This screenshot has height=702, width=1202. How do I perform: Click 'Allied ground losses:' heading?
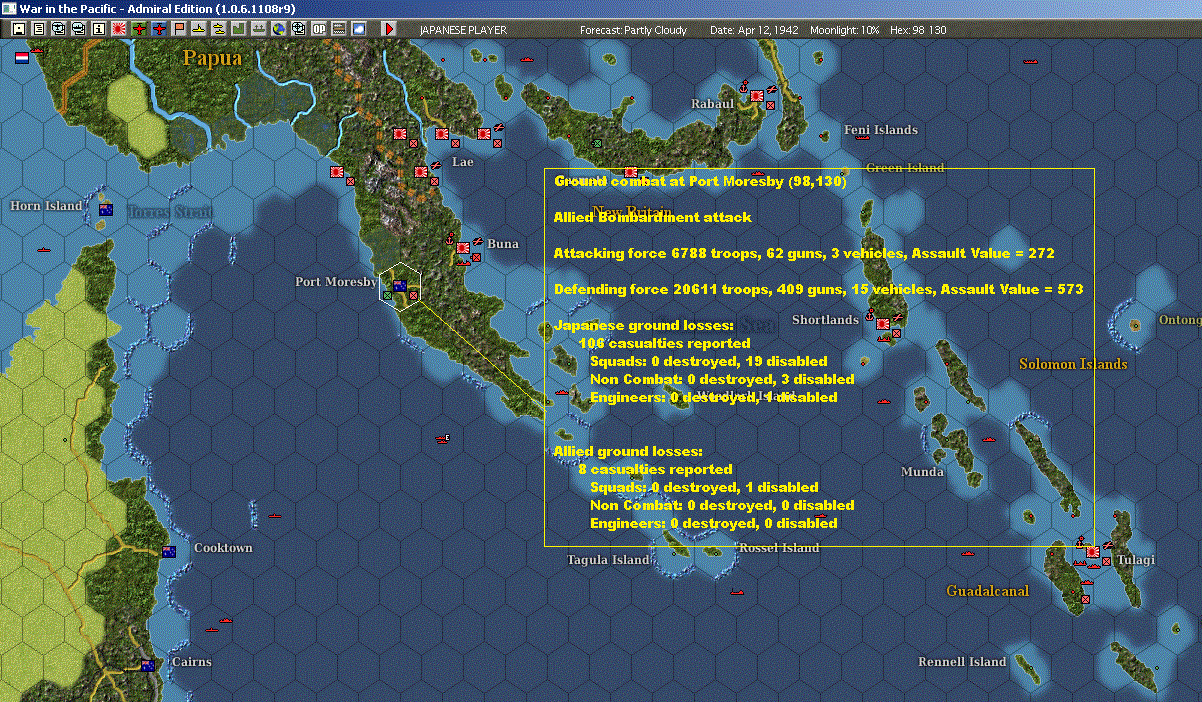click(629, 451)
